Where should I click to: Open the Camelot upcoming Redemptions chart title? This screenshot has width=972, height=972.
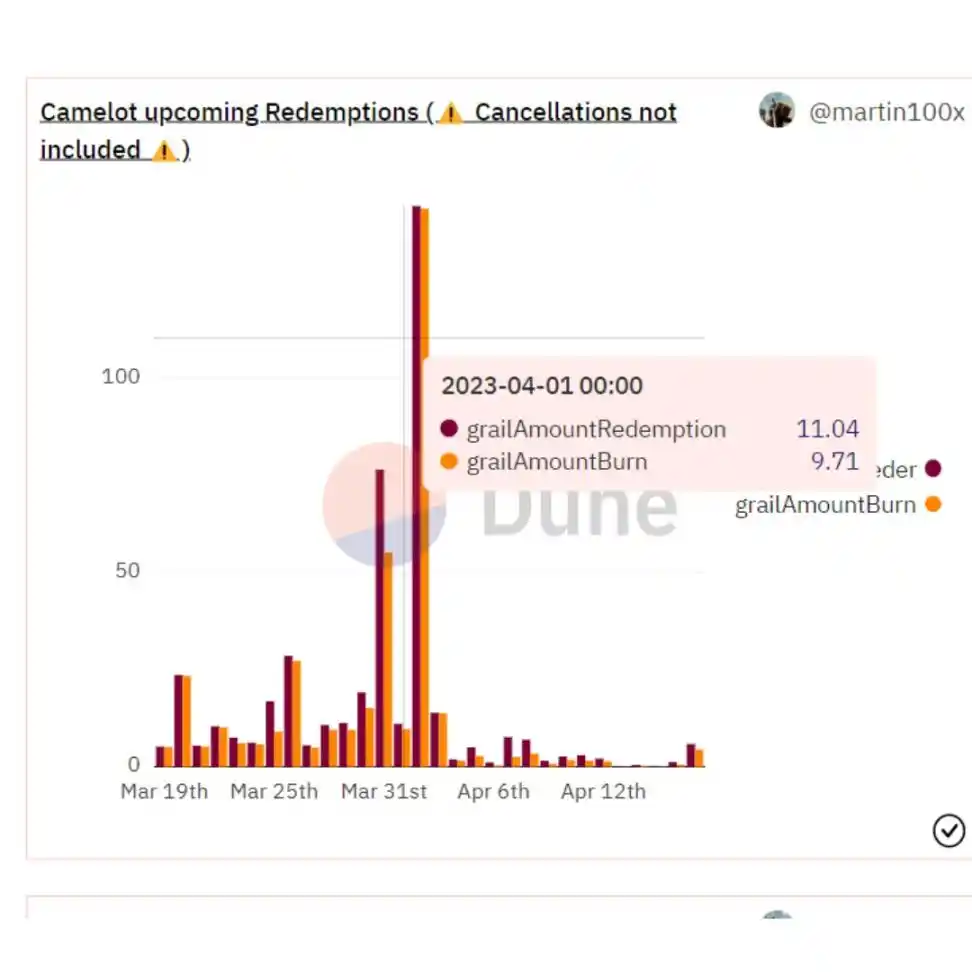pyautogui.click(x=358, y=131)
